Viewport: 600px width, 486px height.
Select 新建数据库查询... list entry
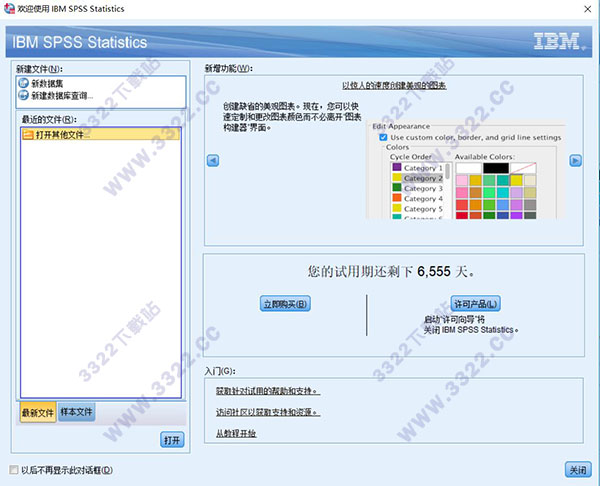pos(101,95)
